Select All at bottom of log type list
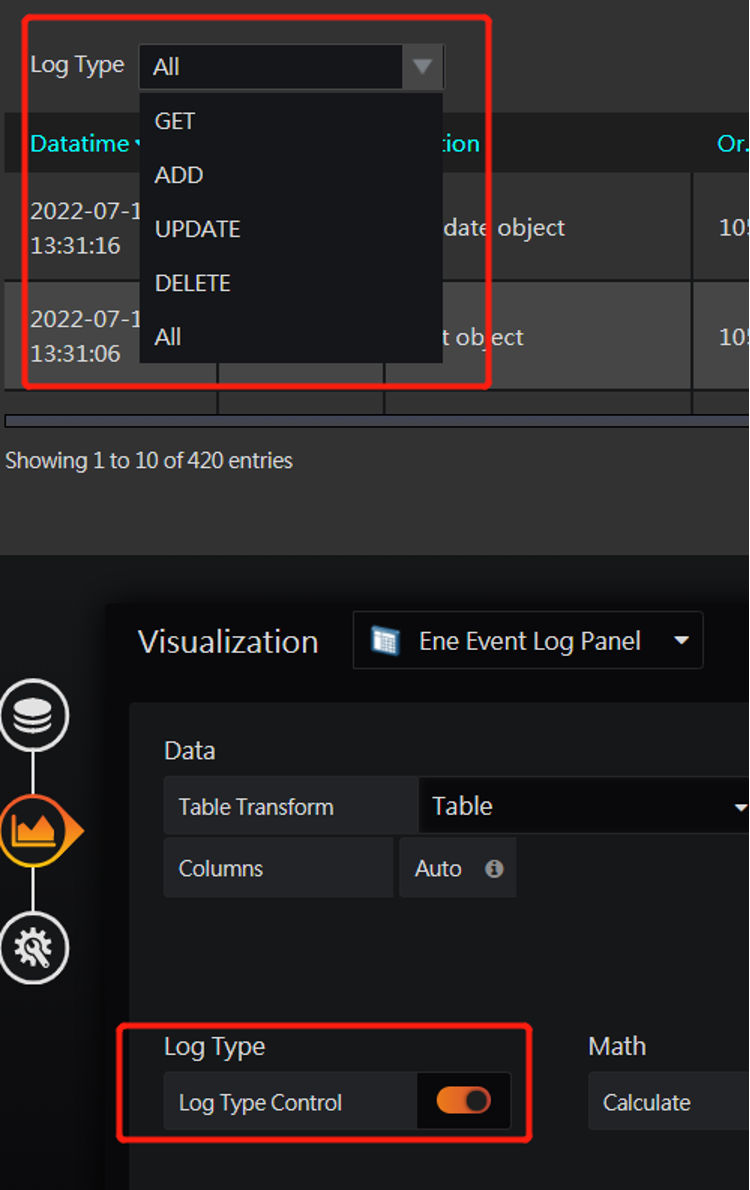This screenshot has height=1190, width=750. tap(167, 337)
